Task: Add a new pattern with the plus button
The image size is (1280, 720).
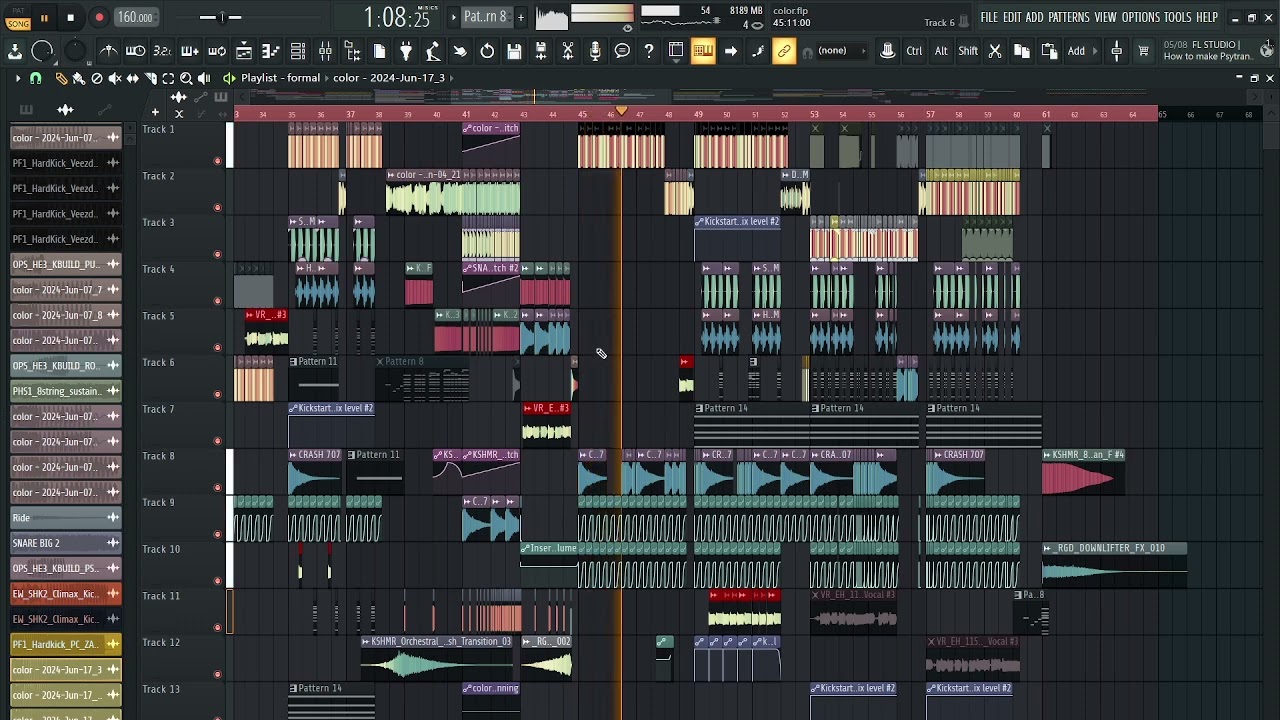Action: pyautogui.click(x=520, y=17)
